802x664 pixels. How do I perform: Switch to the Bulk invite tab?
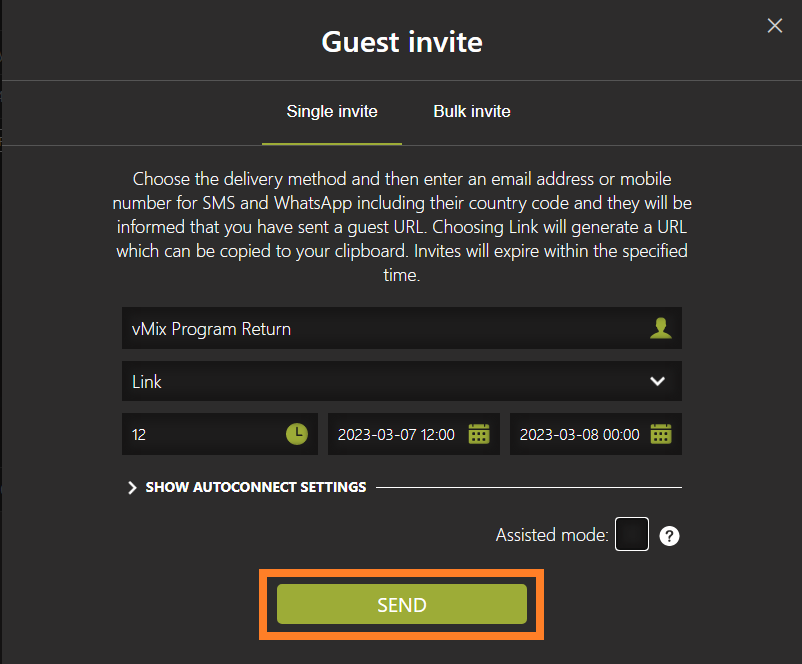coord(472,112)
